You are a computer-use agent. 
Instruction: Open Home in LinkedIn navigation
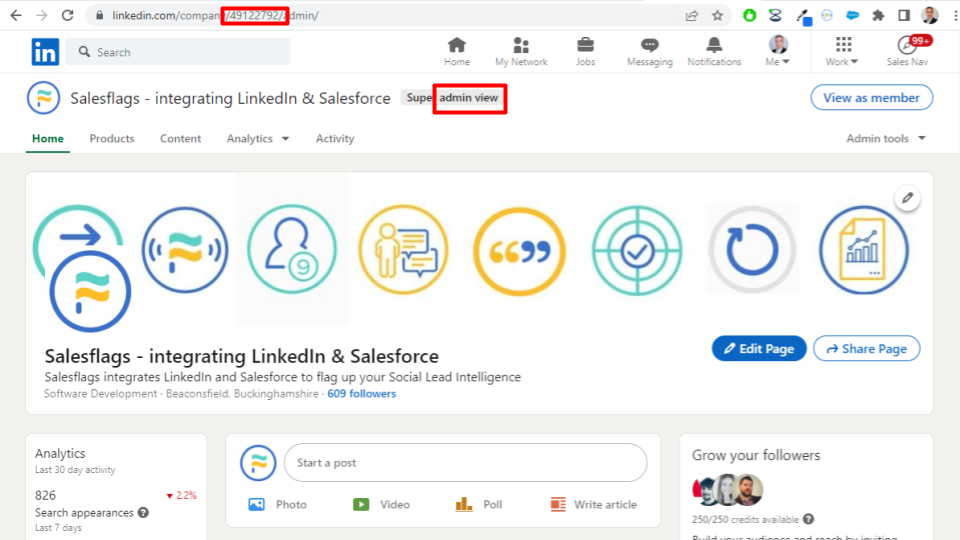[x=457, y=51]
